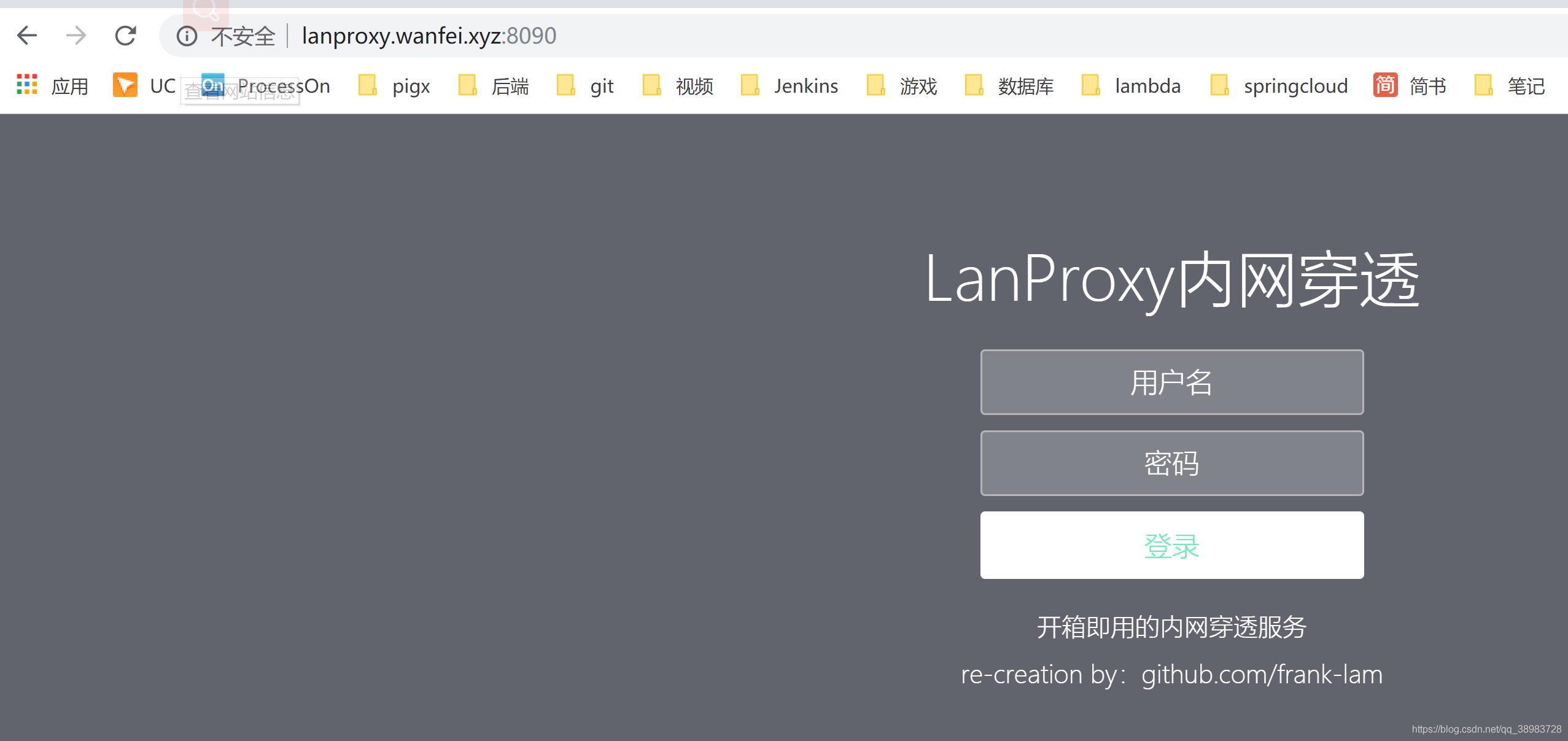
Task: Open the UC bookmark icon
Action: click(x=125, y=85)
